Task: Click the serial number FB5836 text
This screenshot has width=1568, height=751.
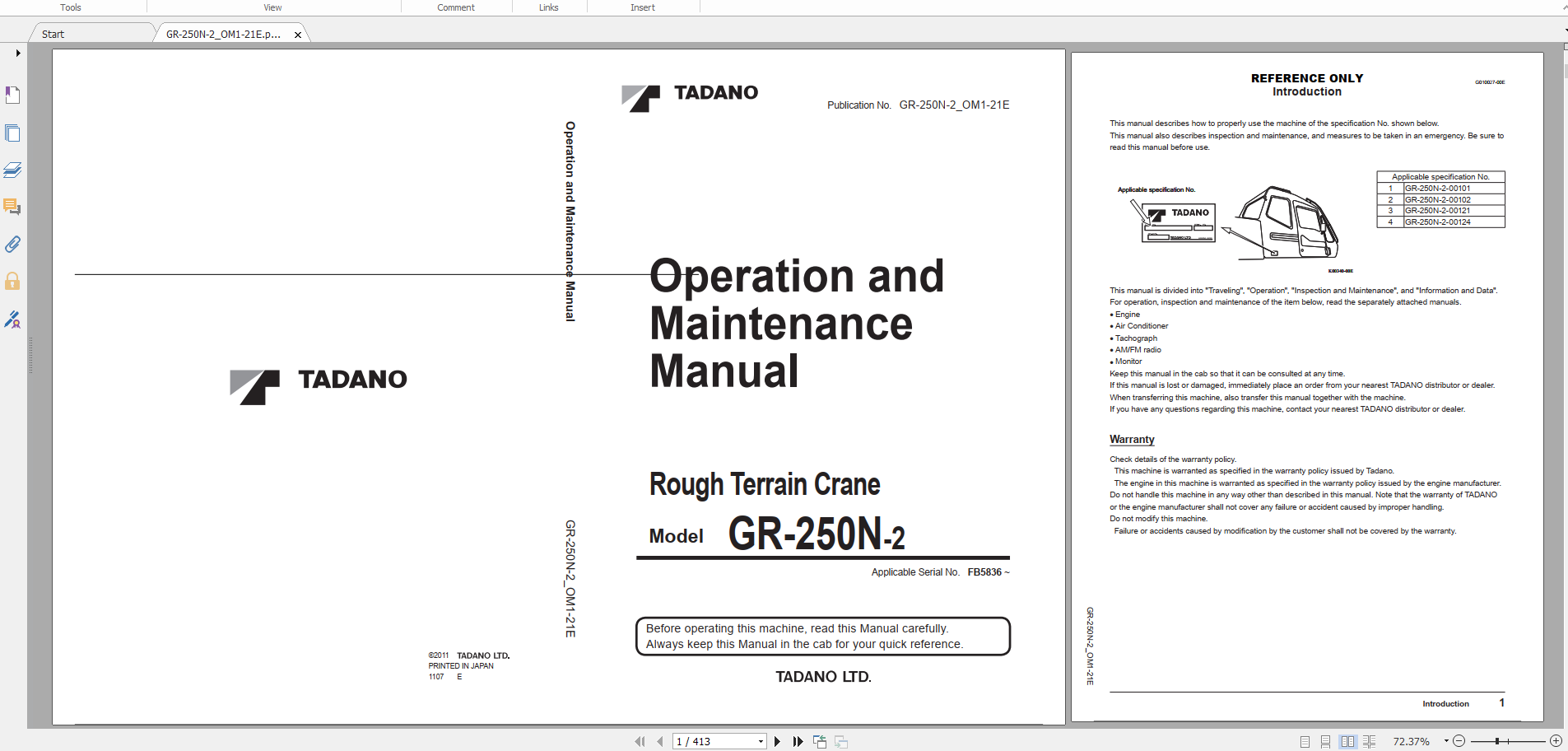Action: [x=984, y=572]
